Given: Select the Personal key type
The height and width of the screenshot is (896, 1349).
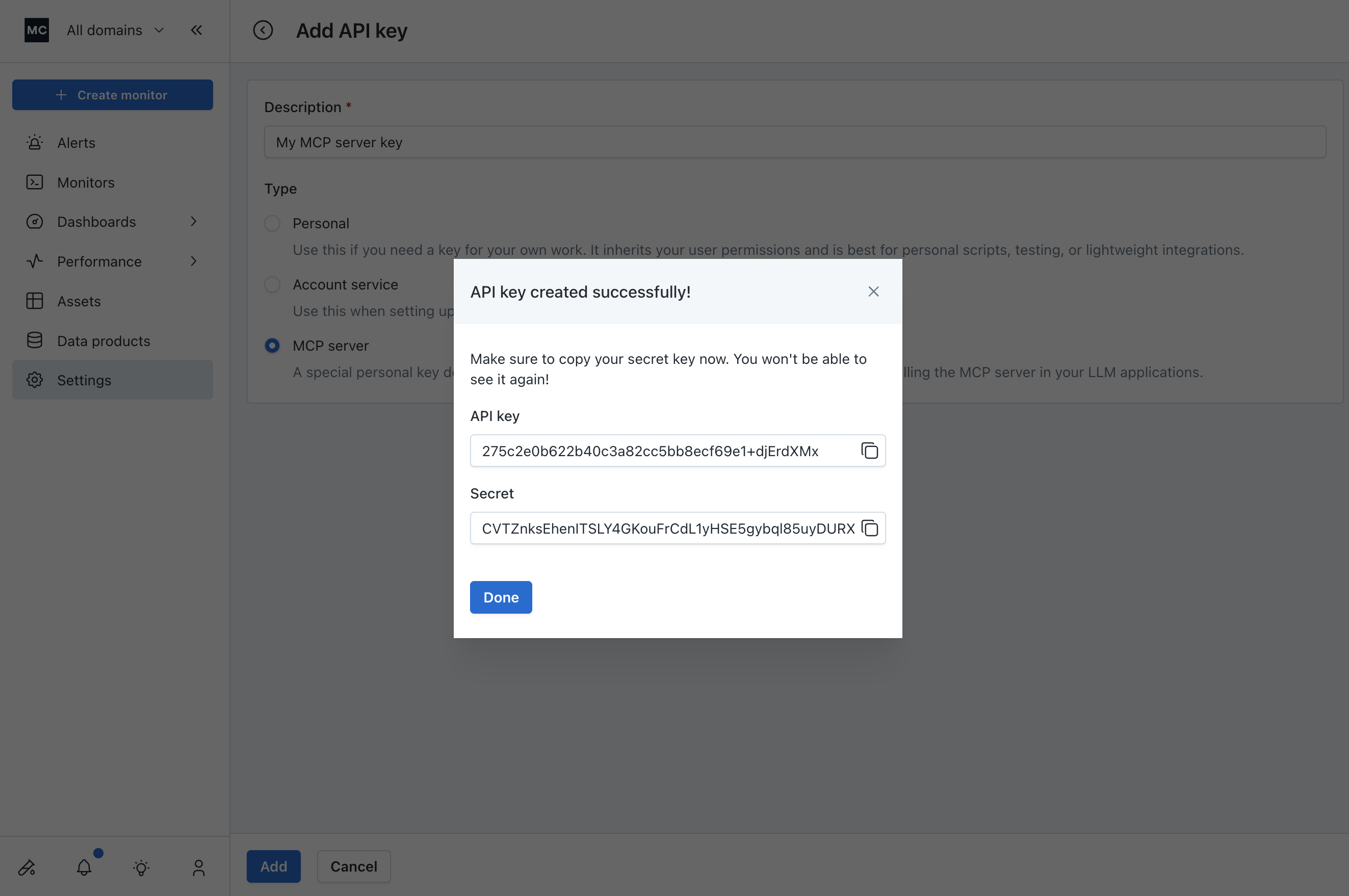Looking at the screenshot, I should pos(272,223).
